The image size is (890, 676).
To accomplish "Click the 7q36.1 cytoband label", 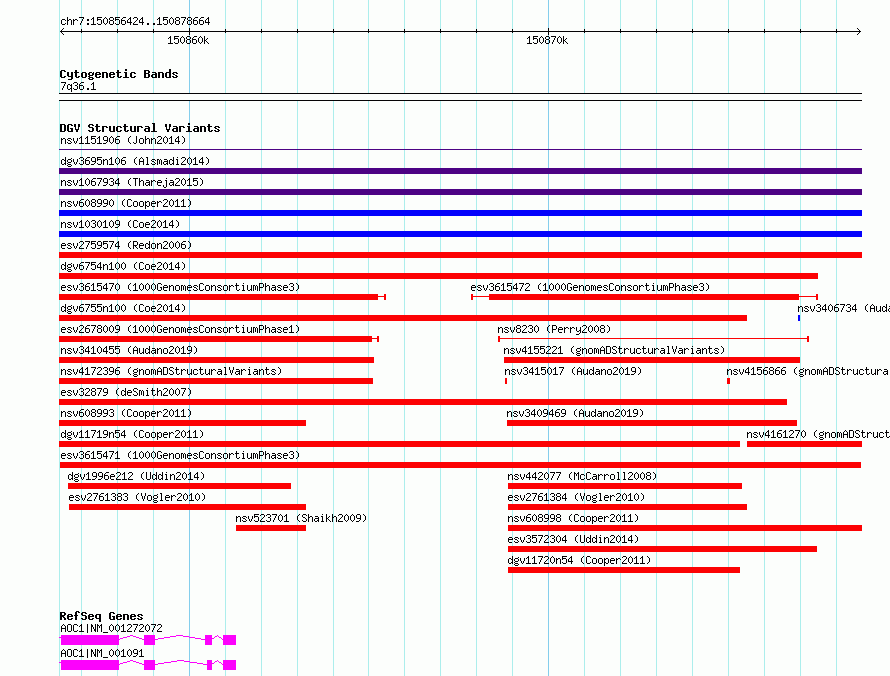I will [x=78, y=86].
